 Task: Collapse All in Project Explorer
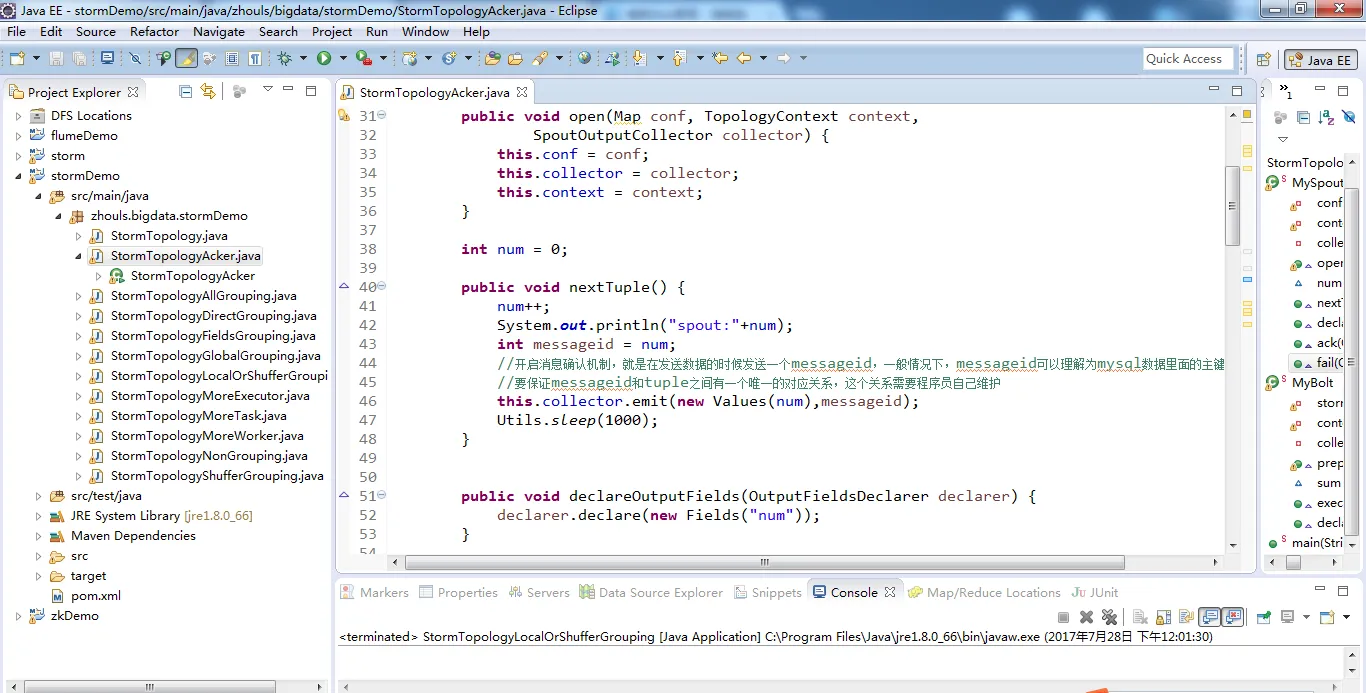click(x=185, y=91)
